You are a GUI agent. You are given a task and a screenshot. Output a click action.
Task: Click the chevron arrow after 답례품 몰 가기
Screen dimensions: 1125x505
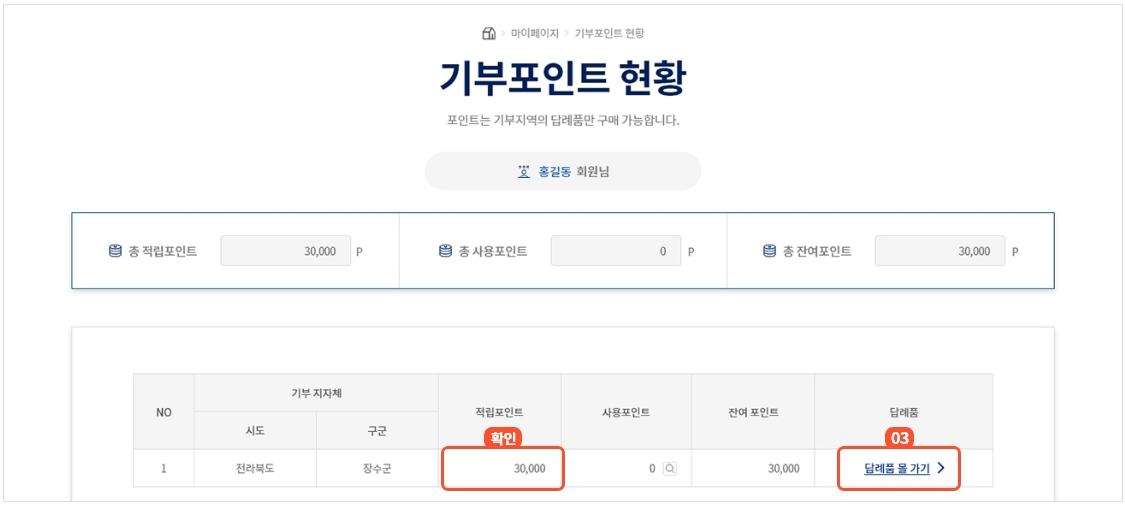[x=941, y=468]
